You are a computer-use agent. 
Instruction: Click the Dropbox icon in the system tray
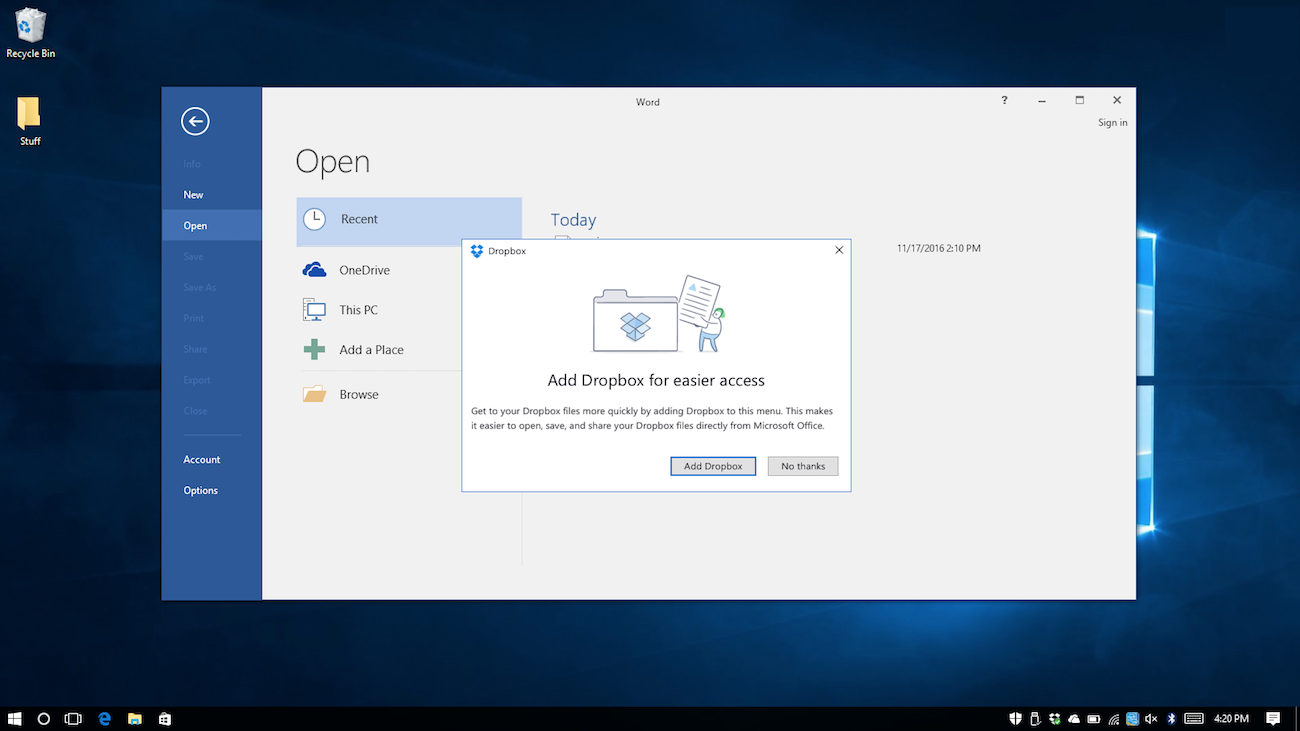(1054, 718)
